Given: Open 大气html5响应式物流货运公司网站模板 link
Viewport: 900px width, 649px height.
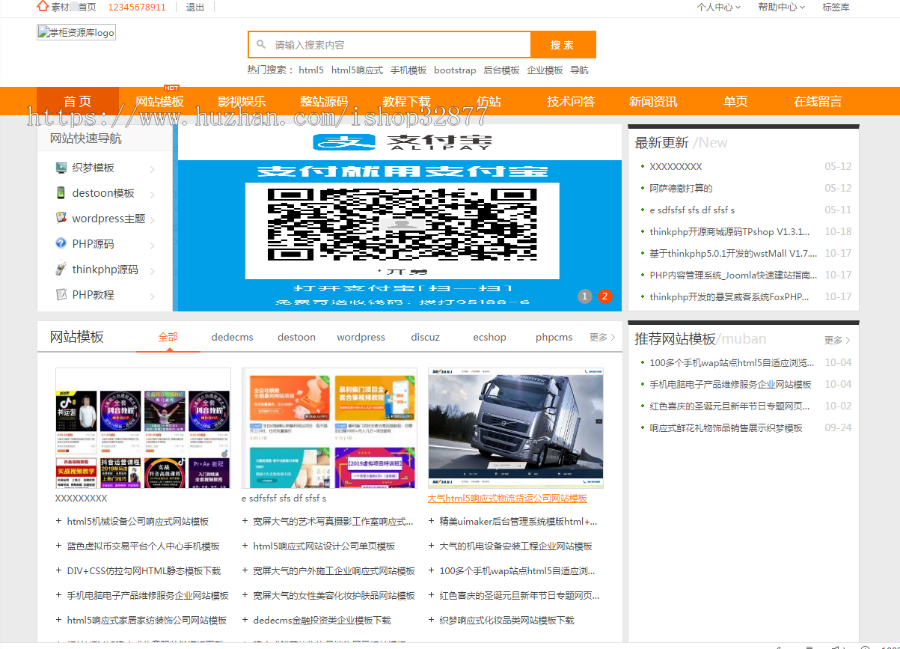Looking at the screenshot, I should tap(507, 498).
